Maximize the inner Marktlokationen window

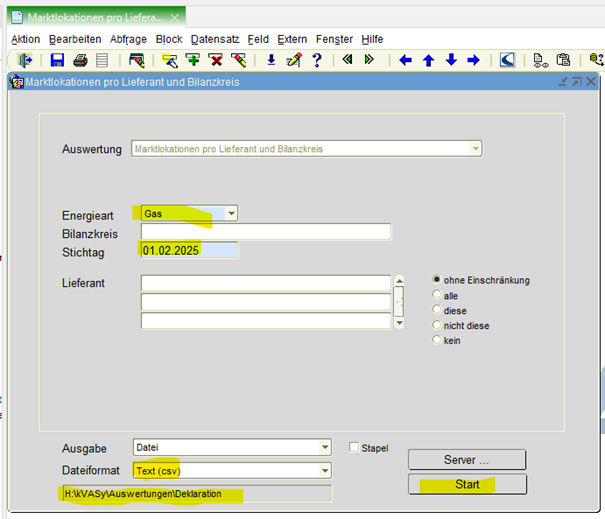(x=577, y=81)
